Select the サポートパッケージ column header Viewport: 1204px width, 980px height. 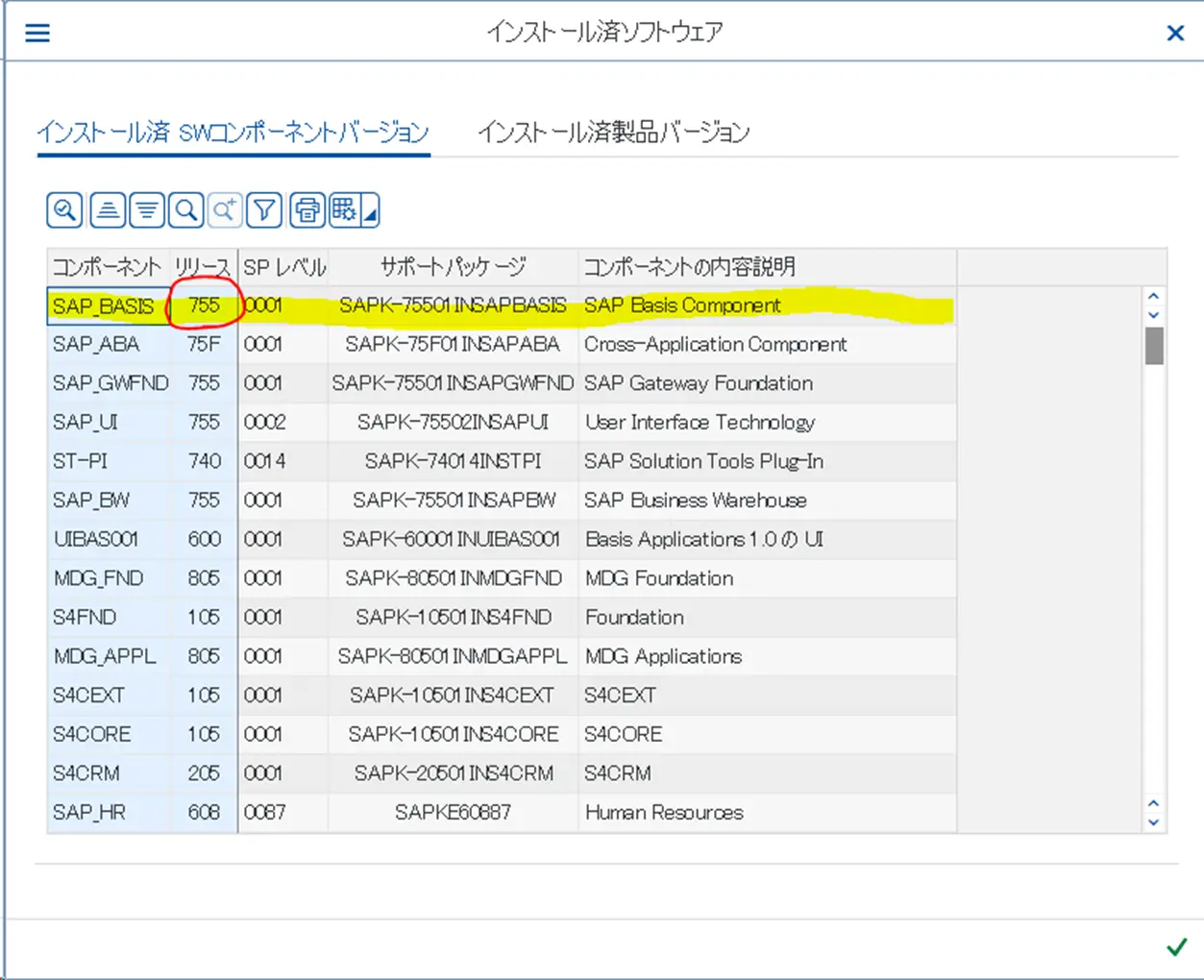click(454, 266)
